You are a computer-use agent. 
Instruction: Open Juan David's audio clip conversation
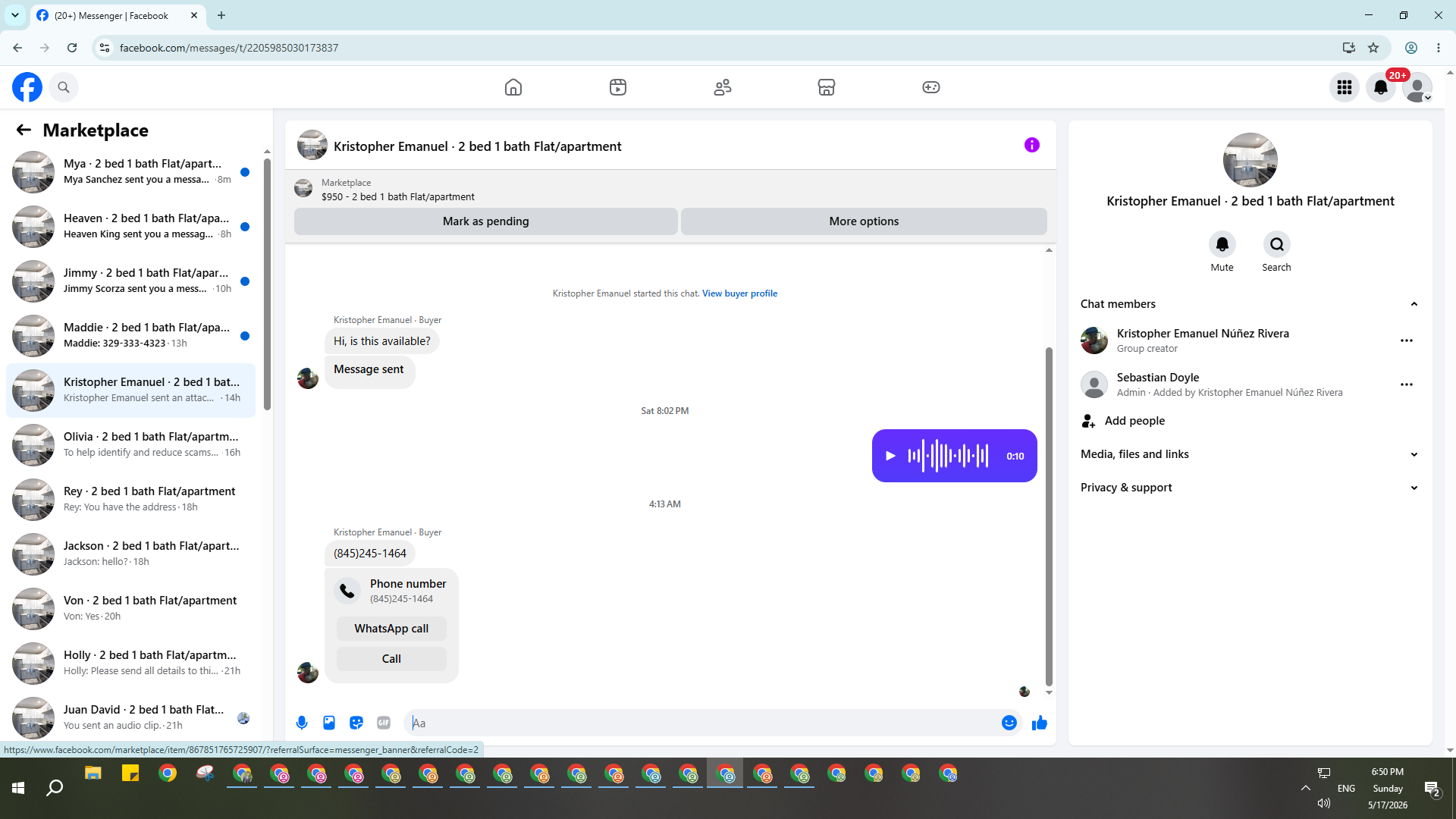tap(130, 718)
